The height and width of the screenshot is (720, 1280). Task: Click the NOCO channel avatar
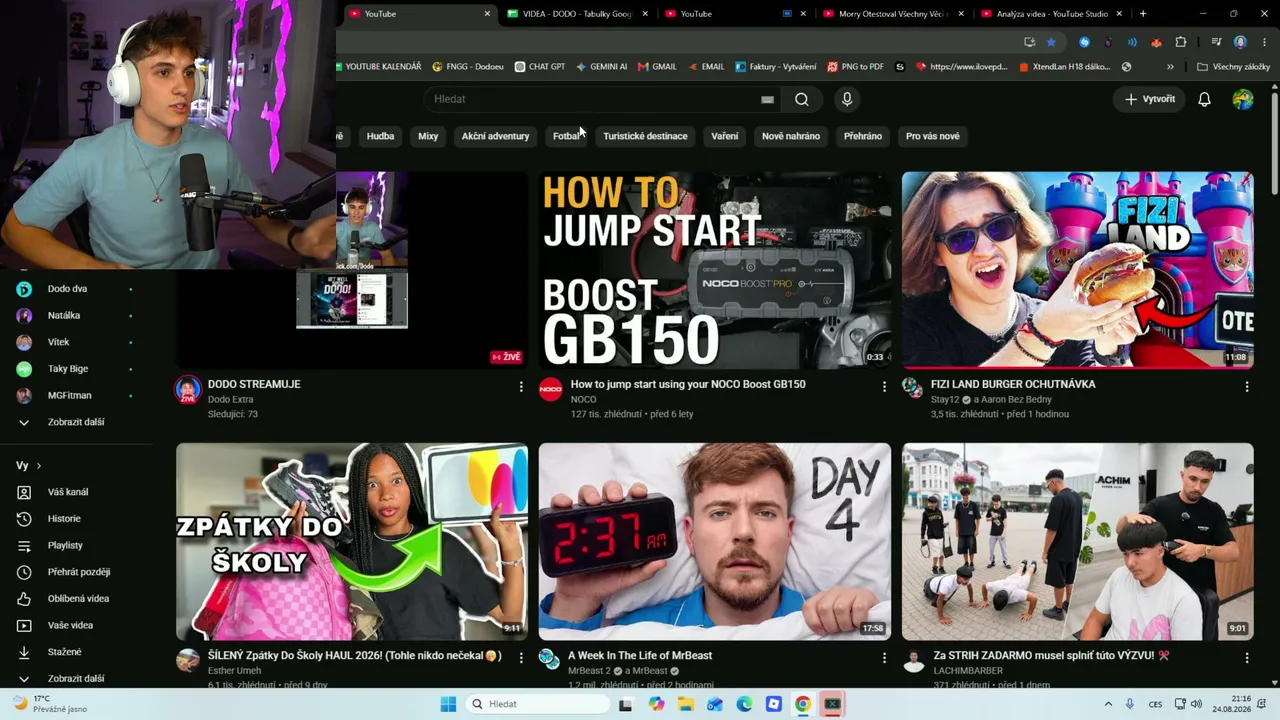point(551,389)
